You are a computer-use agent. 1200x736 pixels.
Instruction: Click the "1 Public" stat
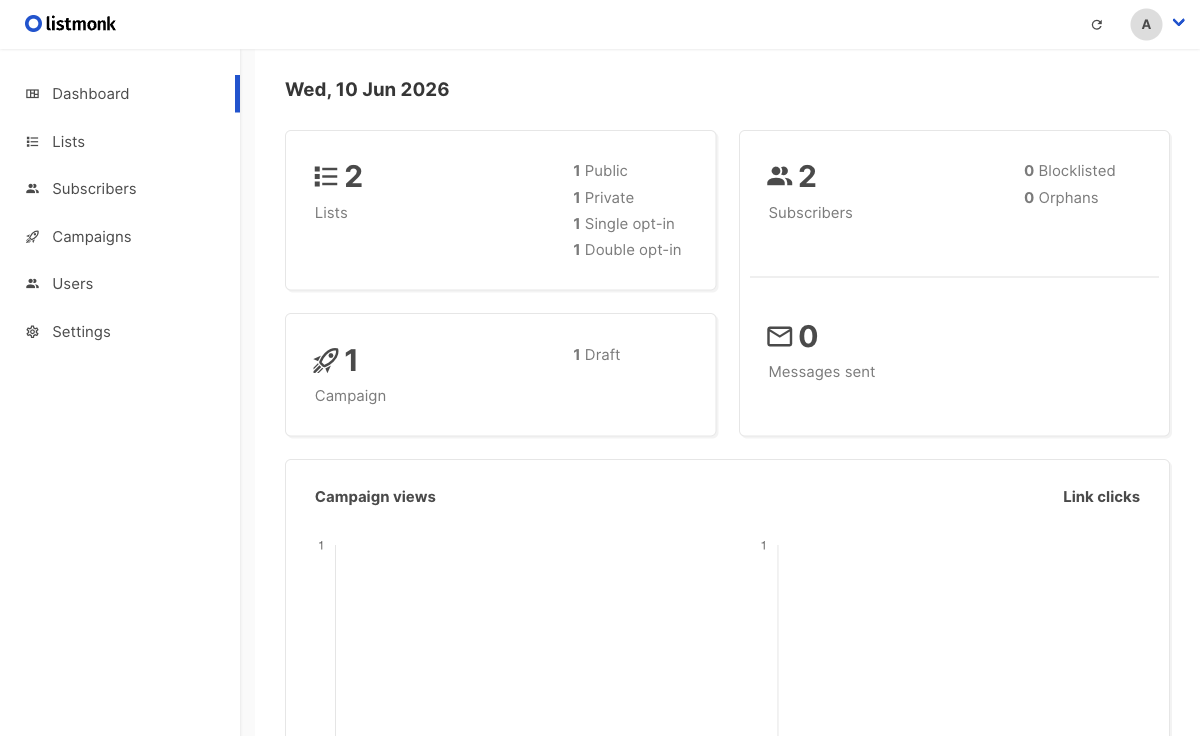tap(600, 171)
